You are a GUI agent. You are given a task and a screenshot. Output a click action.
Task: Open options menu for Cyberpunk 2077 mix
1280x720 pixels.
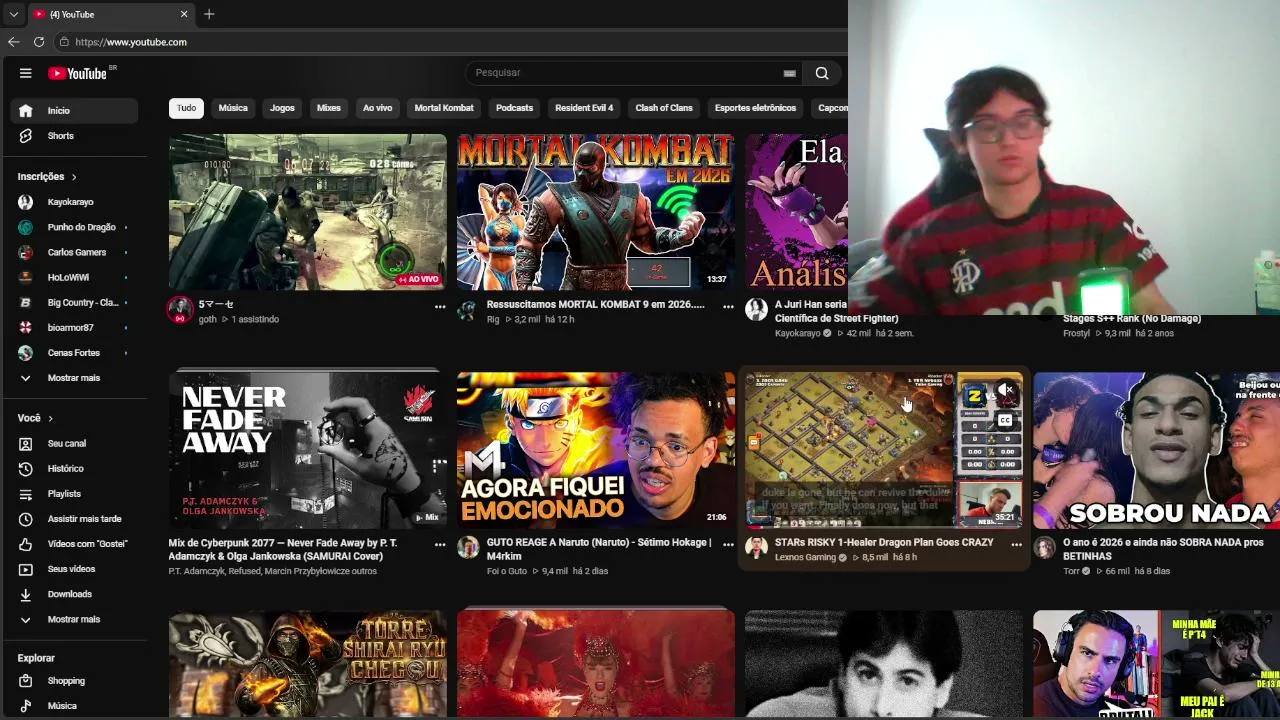click(x=440, y=545)
